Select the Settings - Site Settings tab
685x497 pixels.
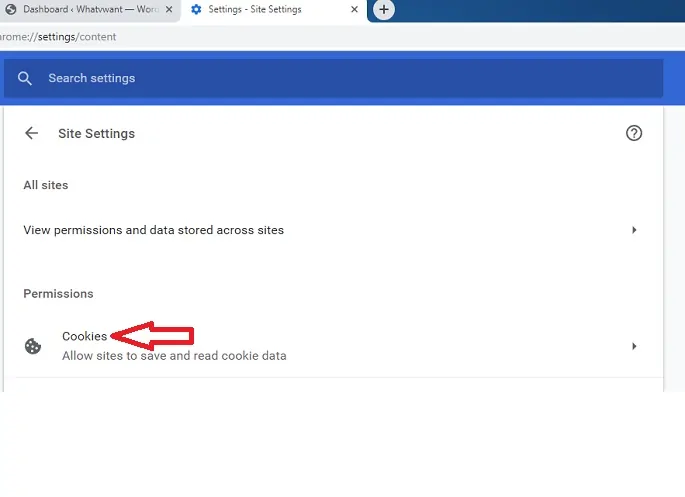pyautogui.click(x=270, y=10)
